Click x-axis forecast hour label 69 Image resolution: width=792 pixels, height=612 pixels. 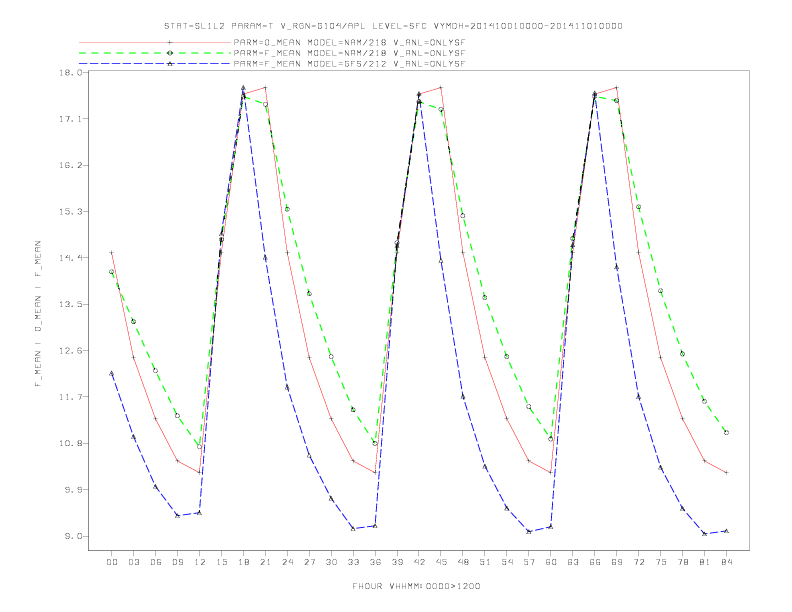tap(617, 562)
